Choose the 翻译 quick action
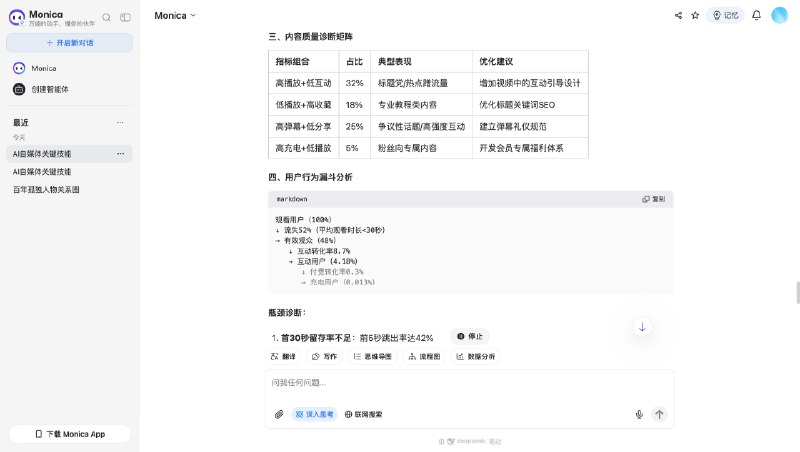 pos(283,357)
